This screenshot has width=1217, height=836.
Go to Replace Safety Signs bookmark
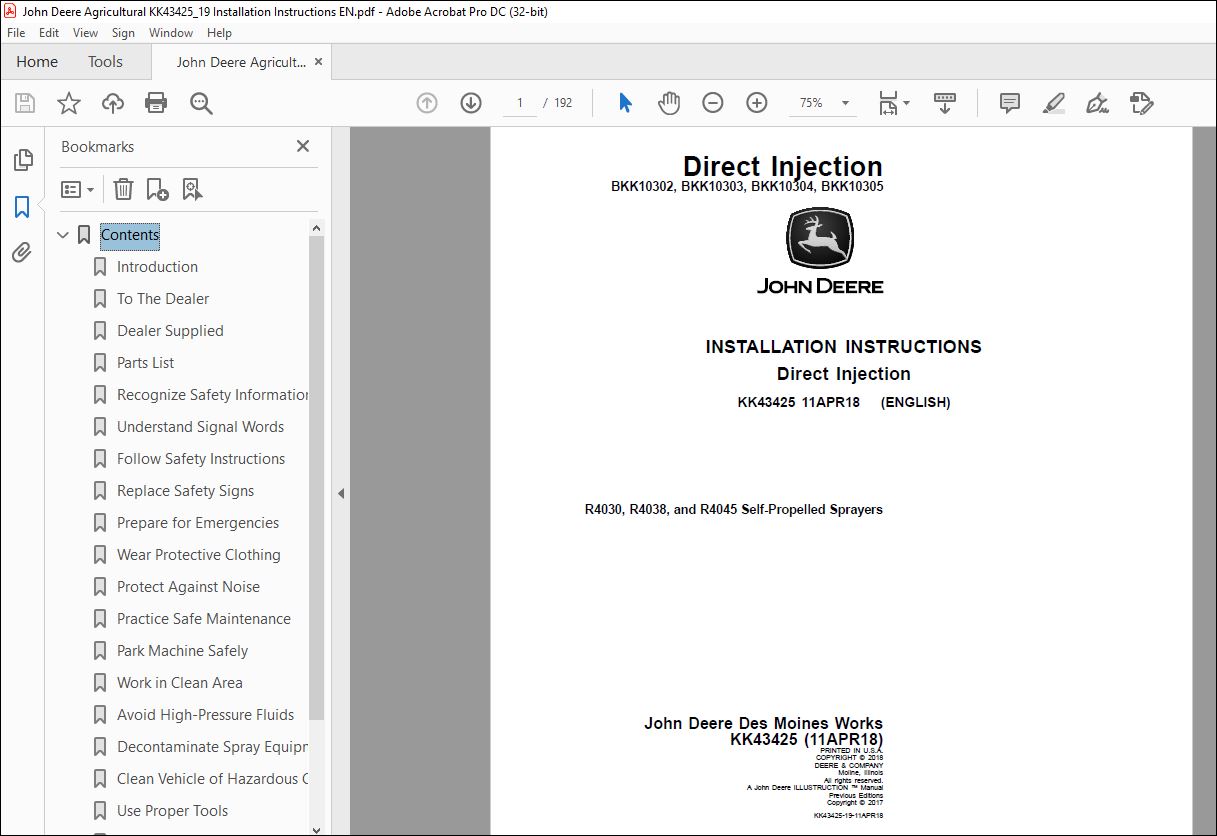[x=185, y=491]
